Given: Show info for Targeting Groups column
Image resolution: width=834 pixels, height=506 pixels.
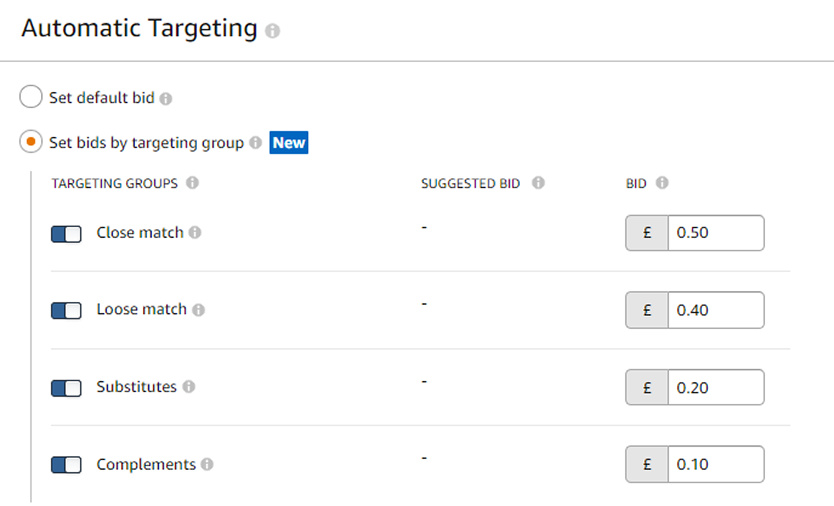Looking at the screenshot, I should coord(192,183).
